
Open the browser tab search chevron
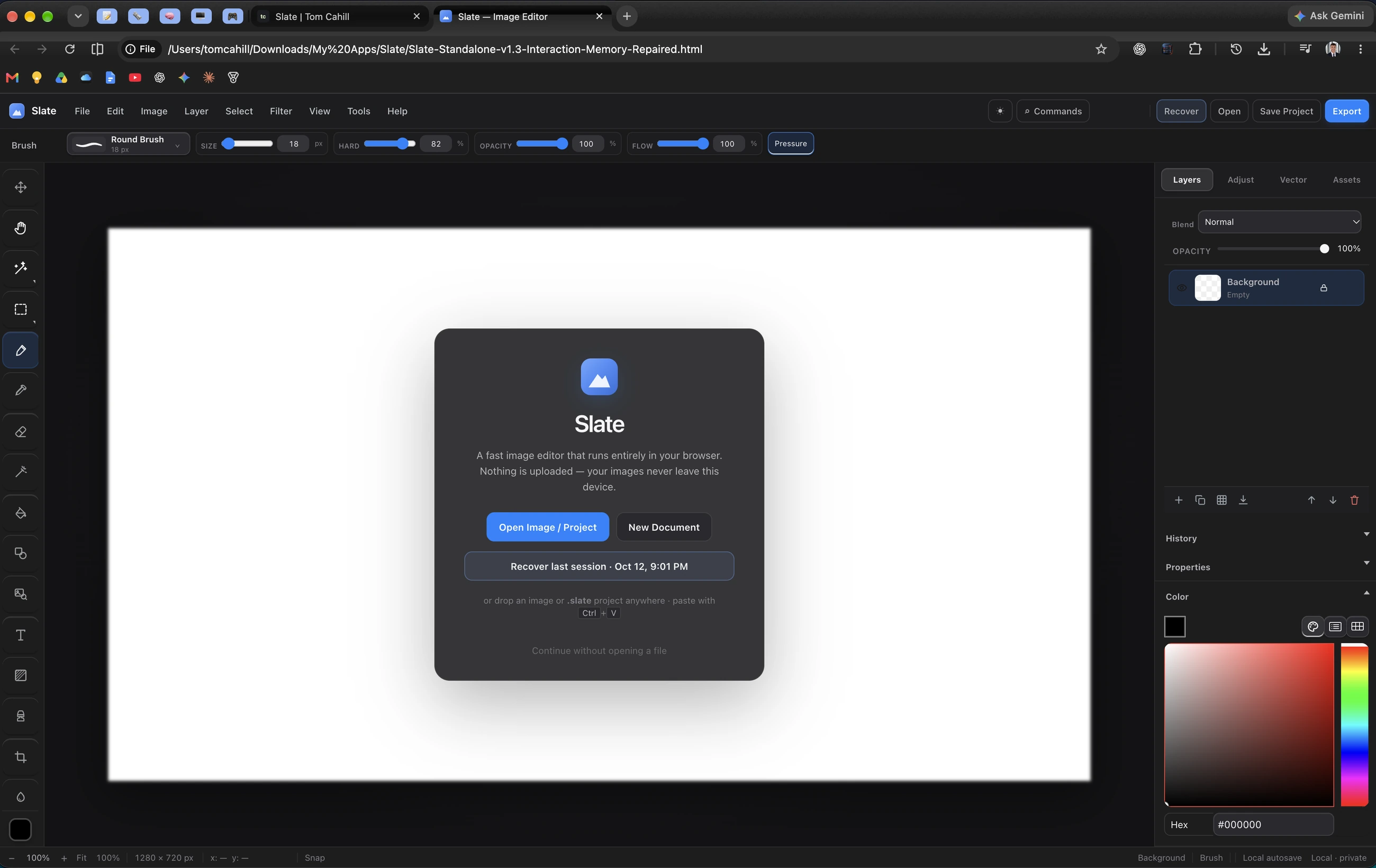(x=78, y=16)
